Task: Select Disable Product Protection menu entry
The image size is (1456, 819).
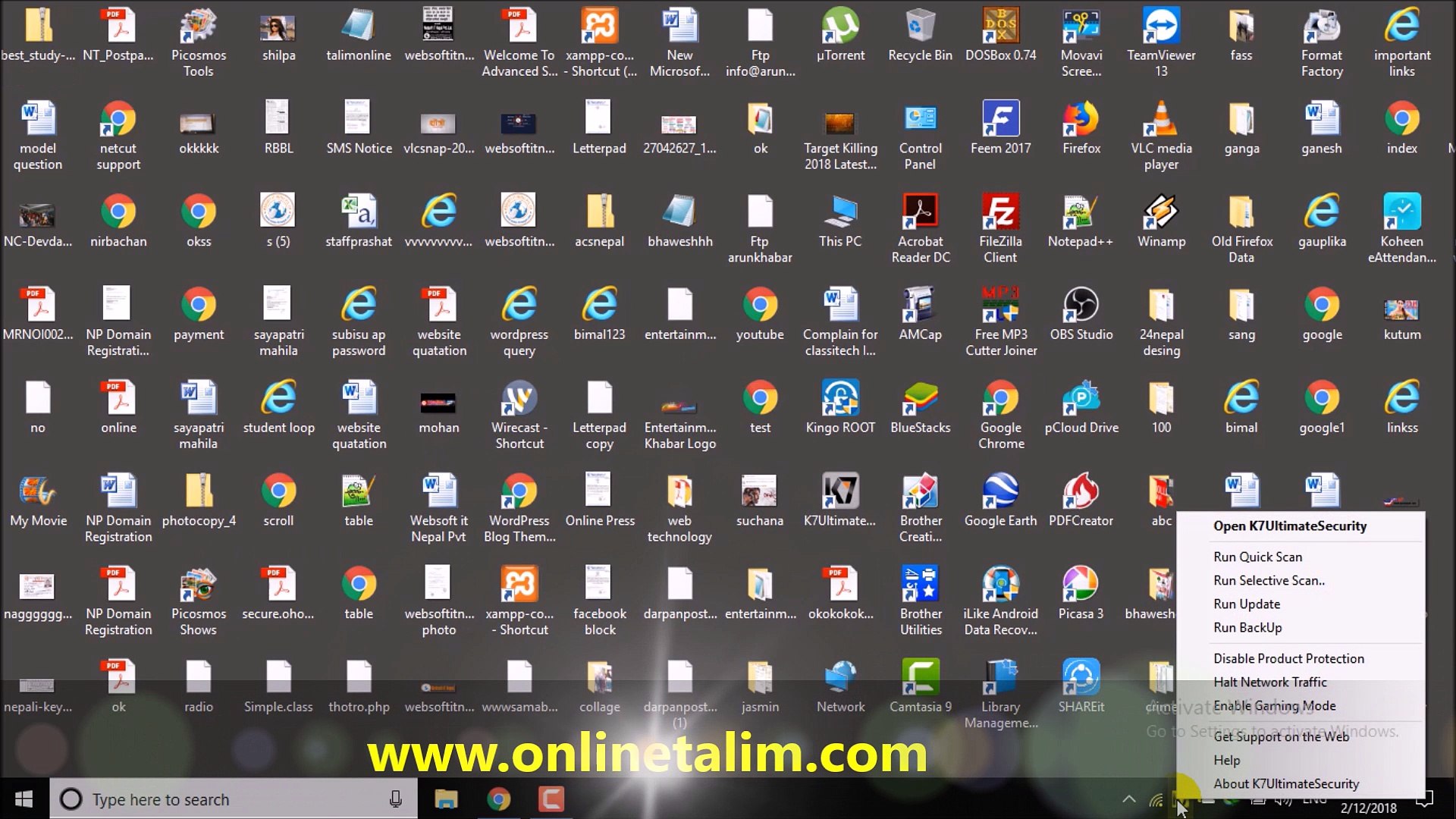Action: [1288, 658]
